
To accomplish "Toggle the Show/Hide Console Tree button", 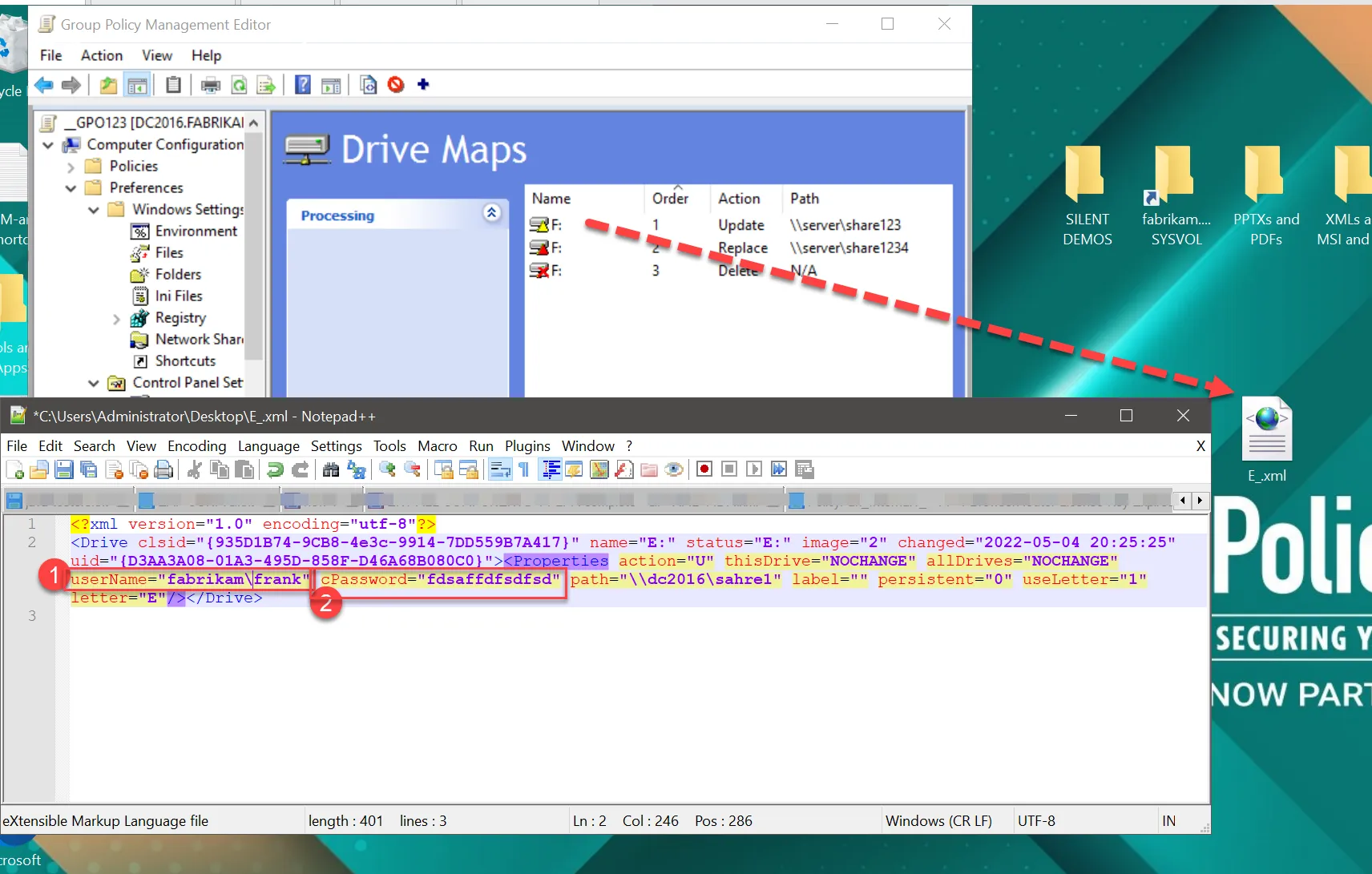I will (138, 85).
